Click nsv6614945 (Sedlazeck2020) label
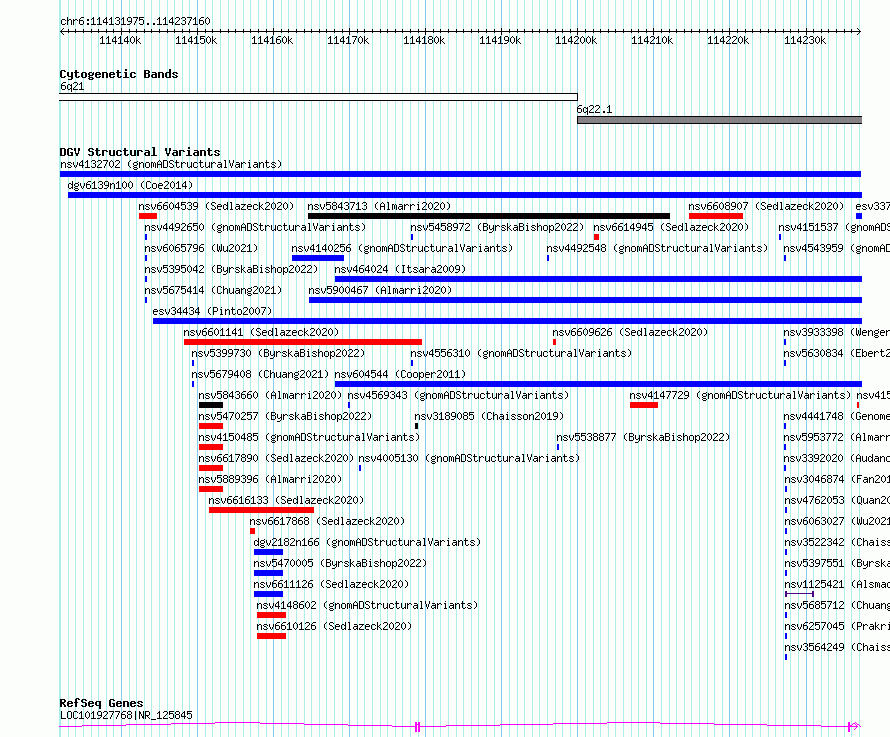The width and height of the screenshot is (890, 737). tap(671, 227)
